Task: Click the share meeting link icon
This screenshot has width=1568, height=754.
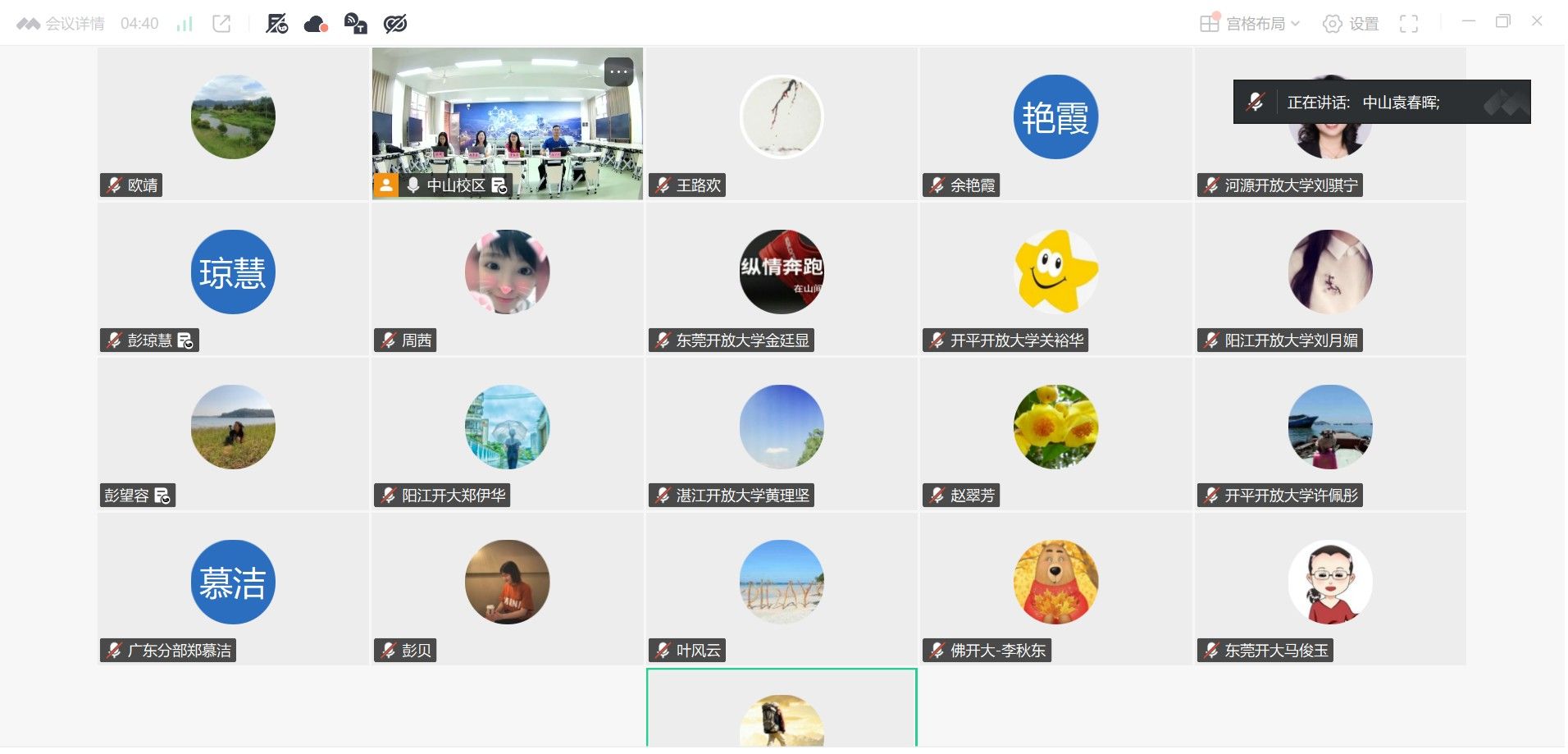Action: point(221,24)
